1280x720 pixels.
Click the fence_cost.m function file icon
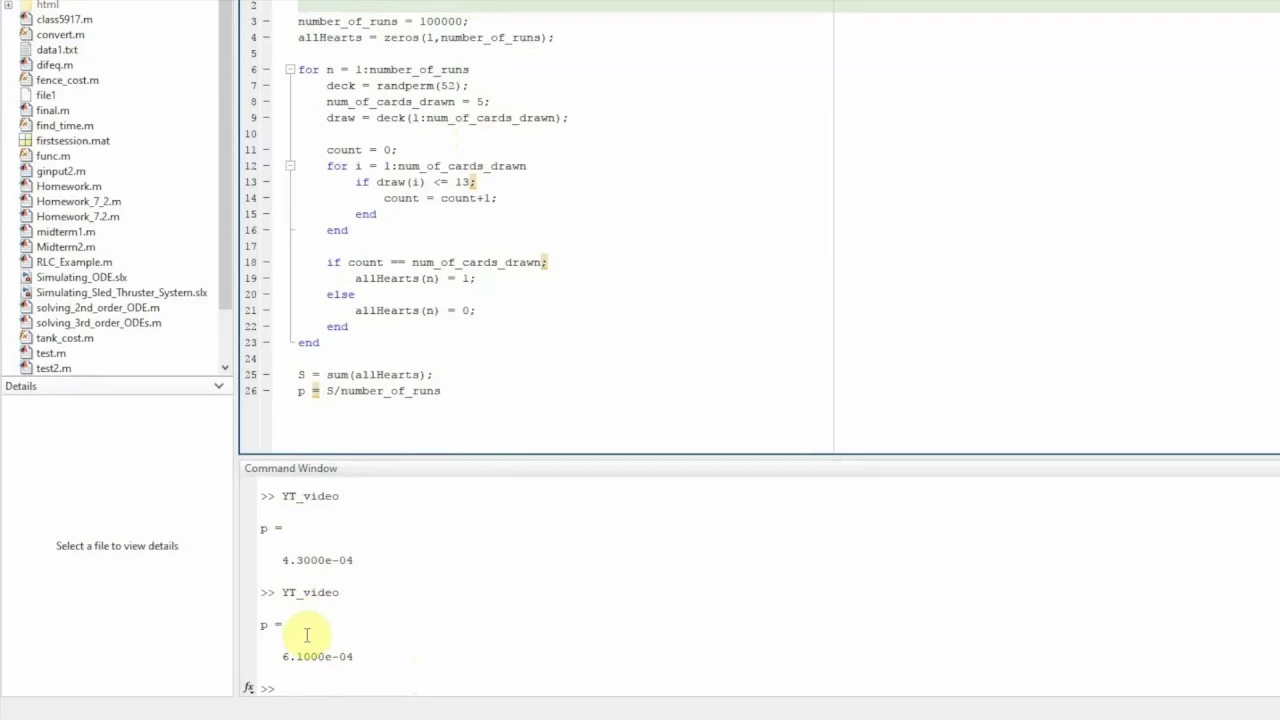point(26,80)
